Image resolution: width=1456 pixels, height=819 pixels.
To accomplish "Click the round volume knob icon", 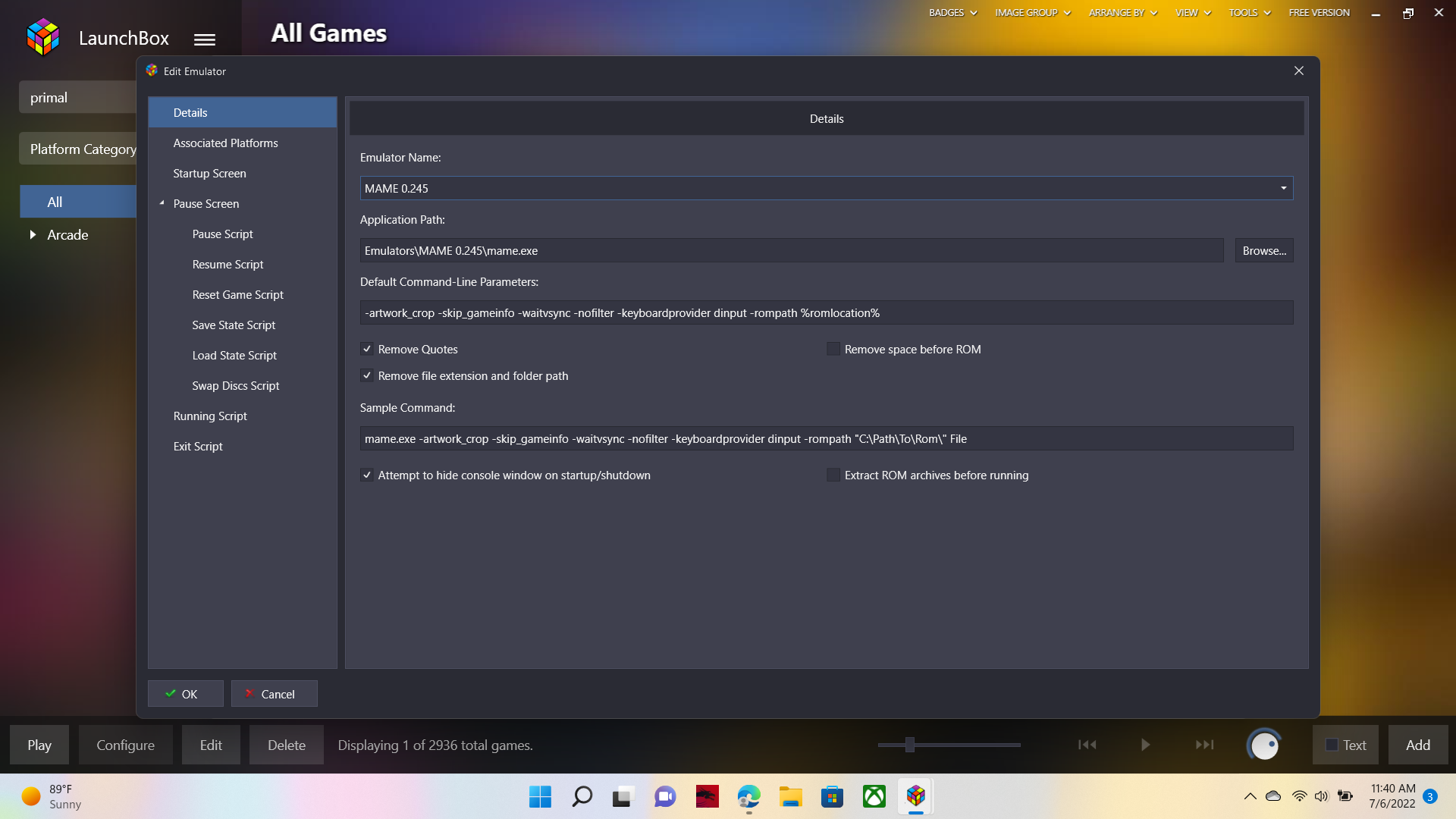I will 1264,745.
